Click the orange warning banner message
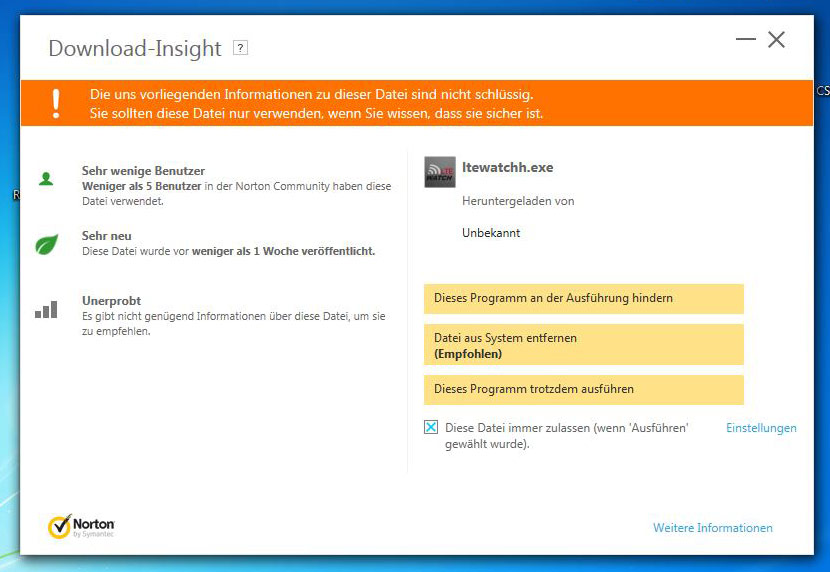Screen dimensions: 830x572 (x=316, y=104)
